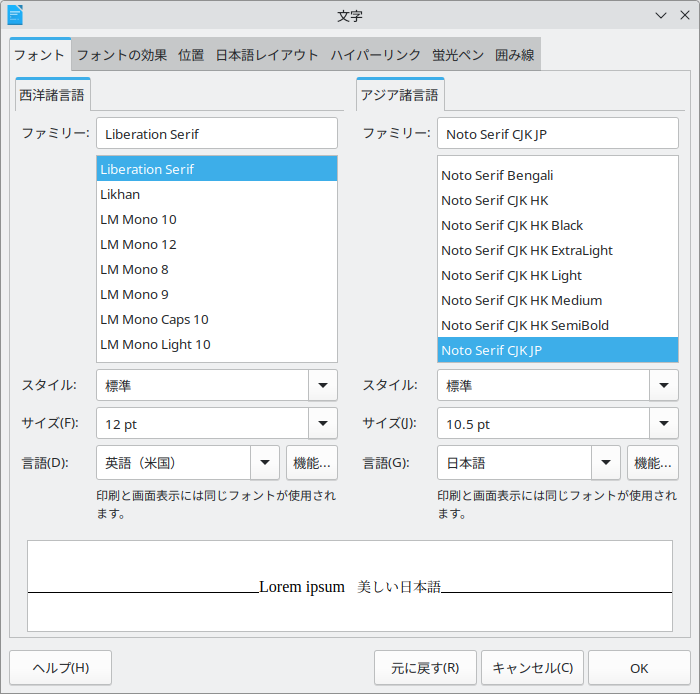700x694 pixels.
Task: Open the 位置 tab
Action: [191, 55]
